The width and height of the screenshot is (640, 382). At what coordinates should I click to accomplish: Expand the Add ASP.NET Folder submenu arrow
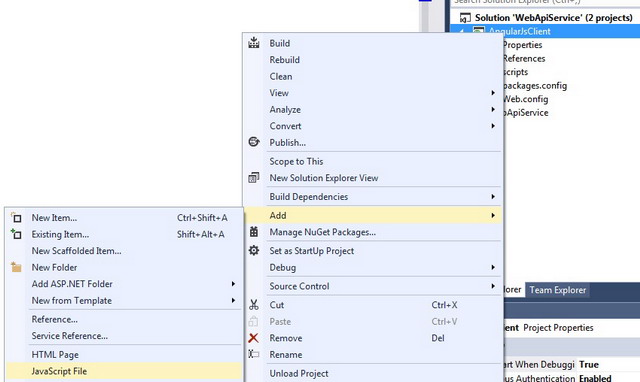click(x=233, y=284)
